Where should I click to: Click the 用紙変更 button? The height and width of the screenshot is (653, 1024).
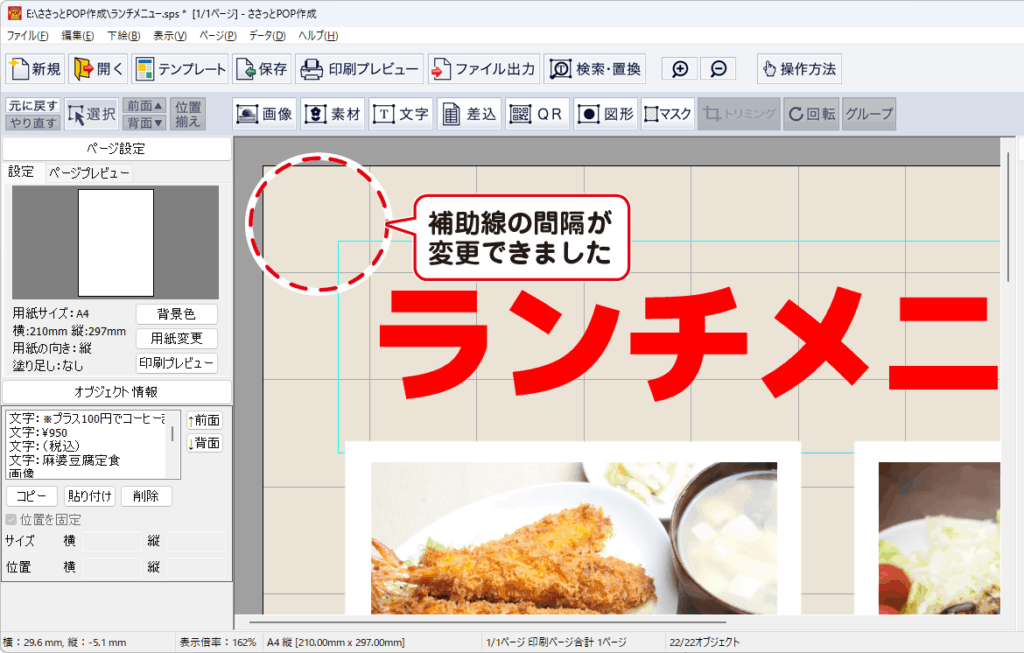pyautogui.click(x=176, y=338)
